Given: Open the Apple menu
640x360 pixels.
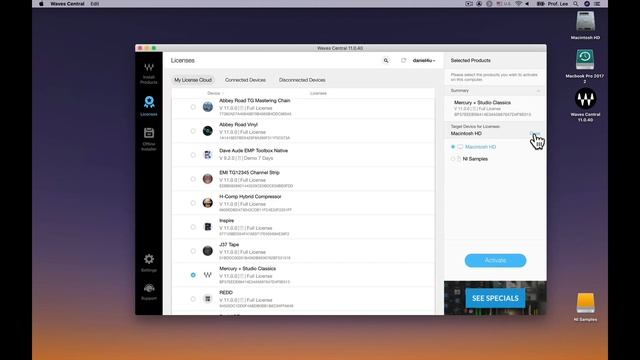Looking at the screenshot, I should [x=41, y=4].
